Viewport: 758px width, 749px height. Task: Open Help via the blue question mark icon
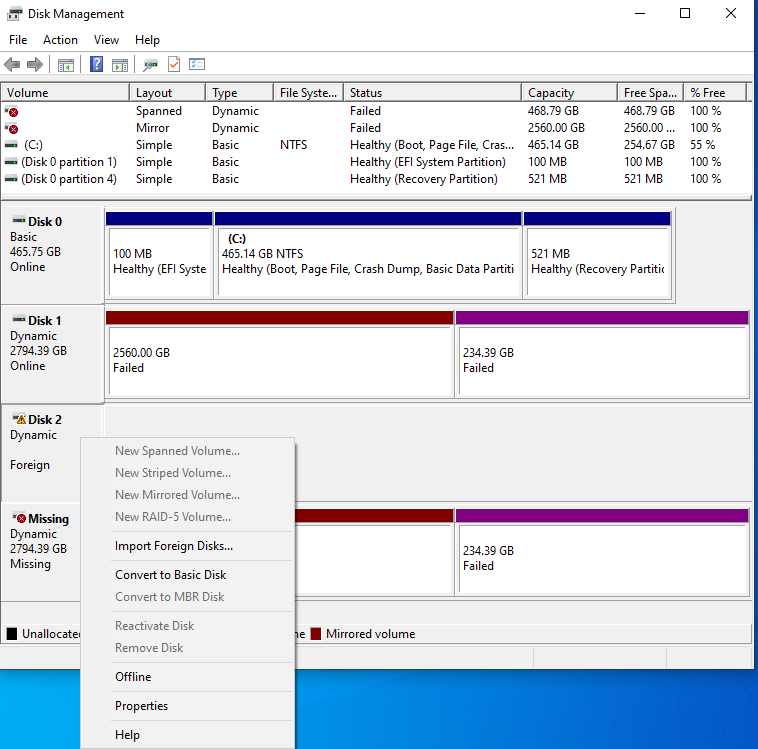point(97,64)
